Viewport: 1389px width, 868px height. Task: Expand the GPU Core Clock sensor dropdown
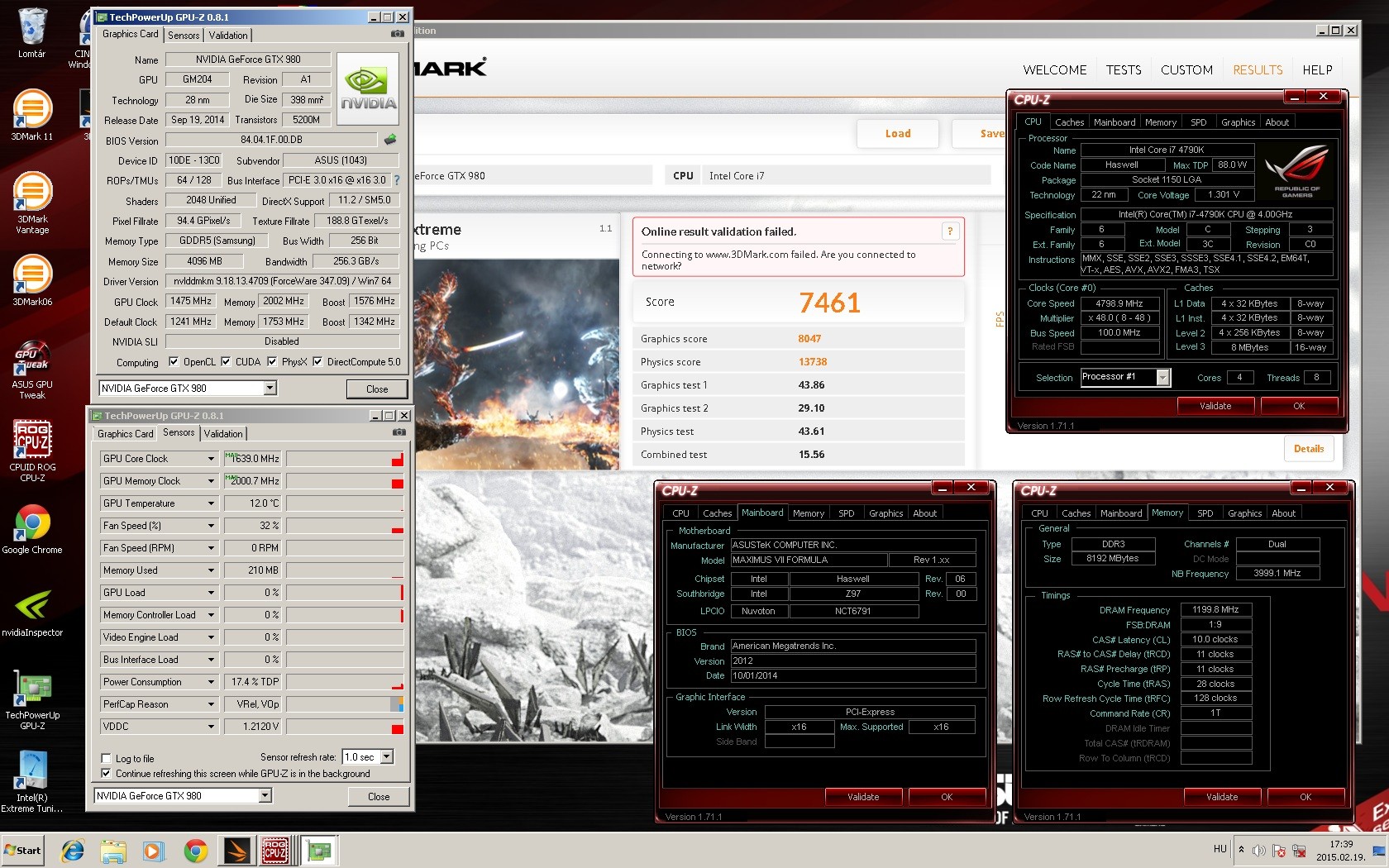tap(211, 459)
